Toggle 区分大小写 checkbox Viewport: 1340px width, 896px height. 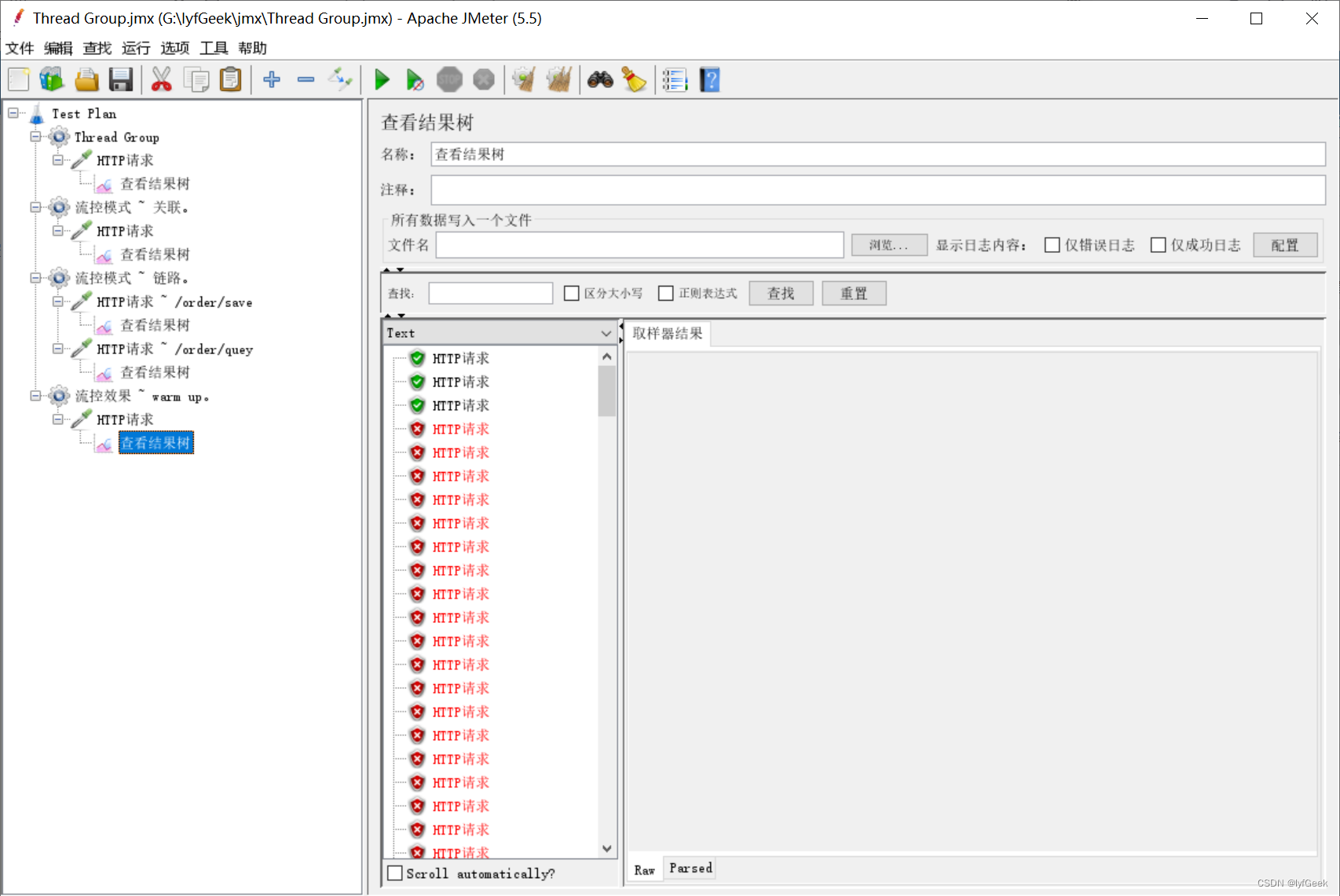tap(572, 293)
